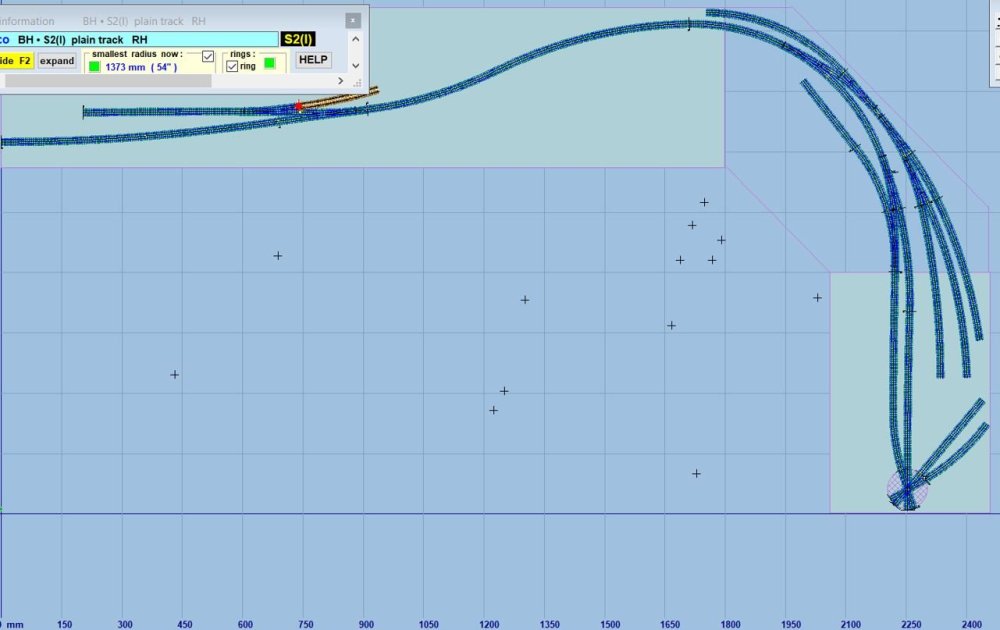Click the green smallest radius indicator

tap(94, 67)
